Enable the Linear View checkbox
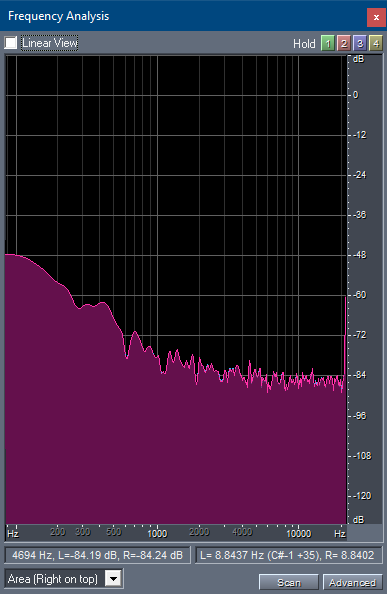The width and height of the screenshot is (387, 594). point(11,43)
